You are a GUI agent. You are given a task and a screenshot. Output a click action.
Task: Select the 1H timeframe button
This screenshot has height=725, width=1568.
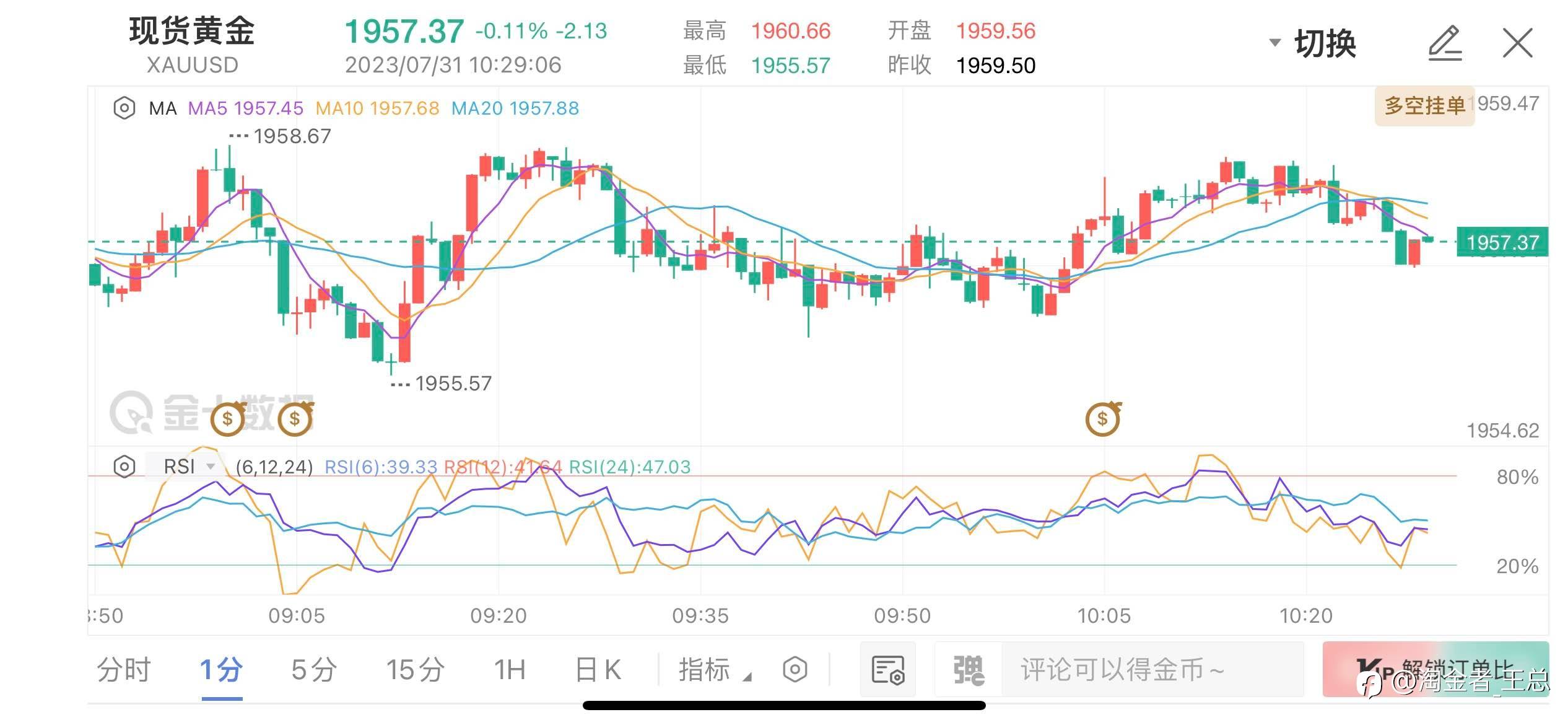coord(510,670)
